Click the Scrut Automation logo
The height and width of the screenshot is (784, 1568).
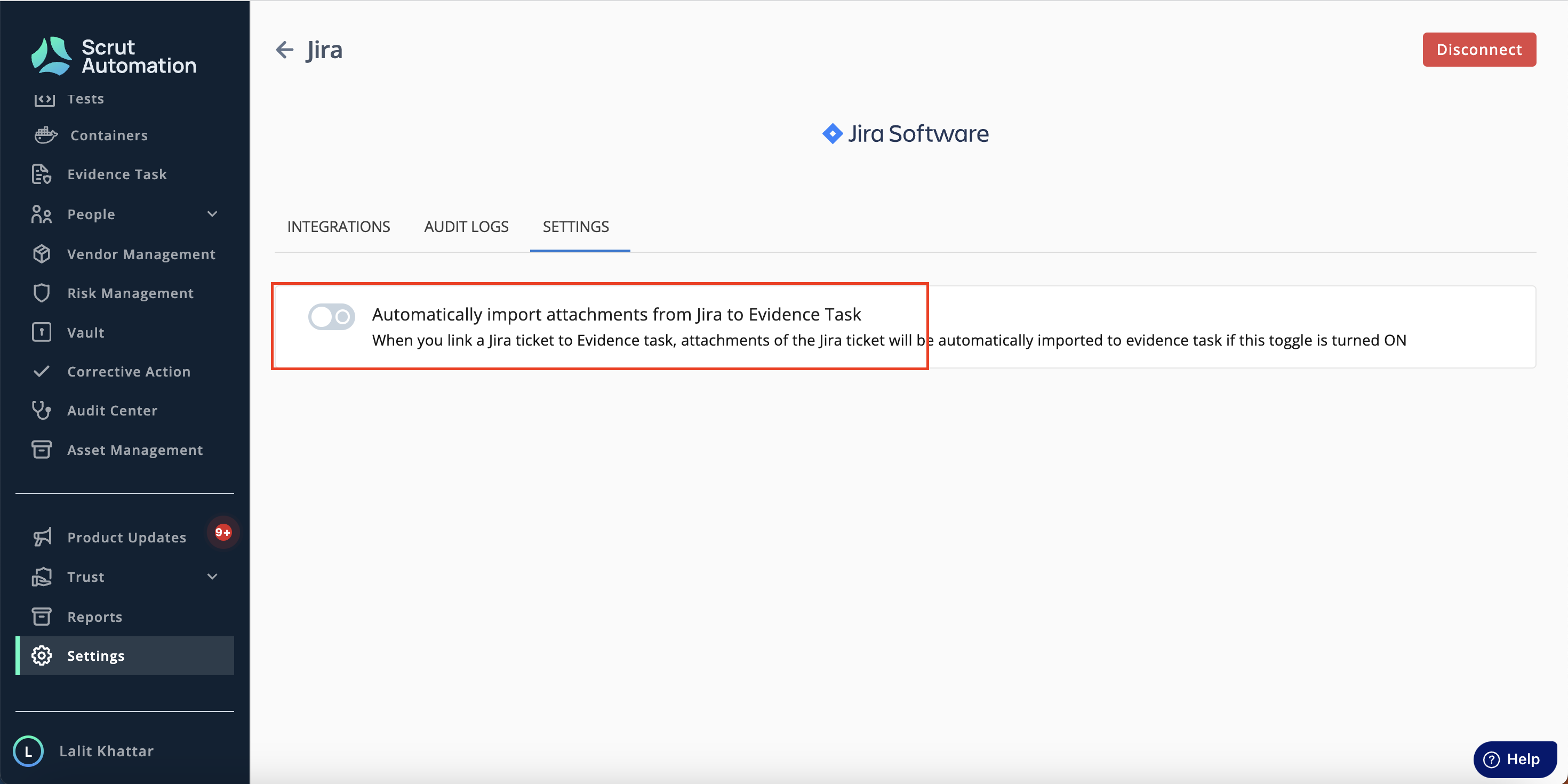[114, 56]
